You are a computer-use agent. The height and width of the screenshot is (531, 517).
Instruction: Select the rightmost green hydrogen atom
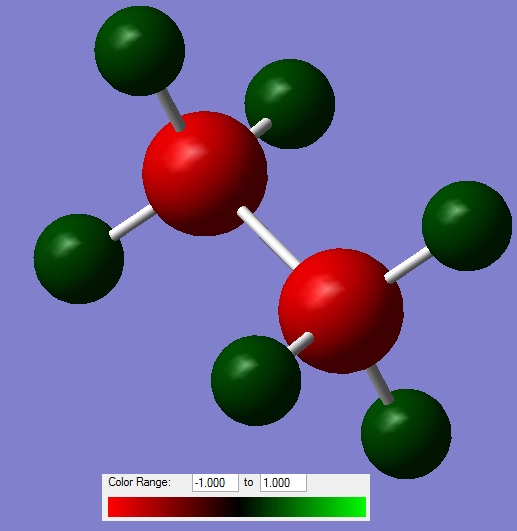pyautogui.click(x=467, y=226)
